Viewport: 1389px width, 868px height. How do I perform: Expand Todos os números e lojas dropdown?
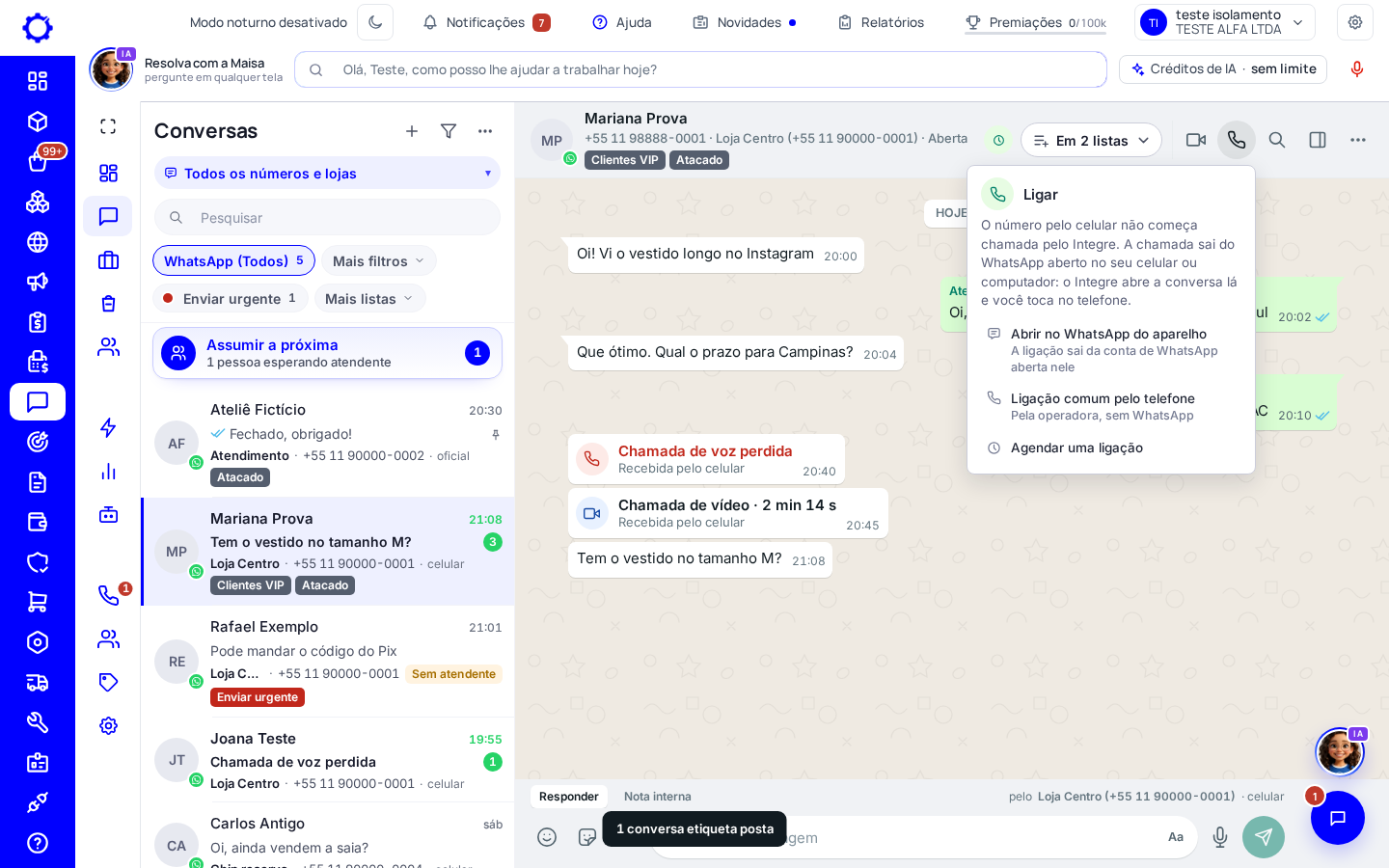(327, 174)
